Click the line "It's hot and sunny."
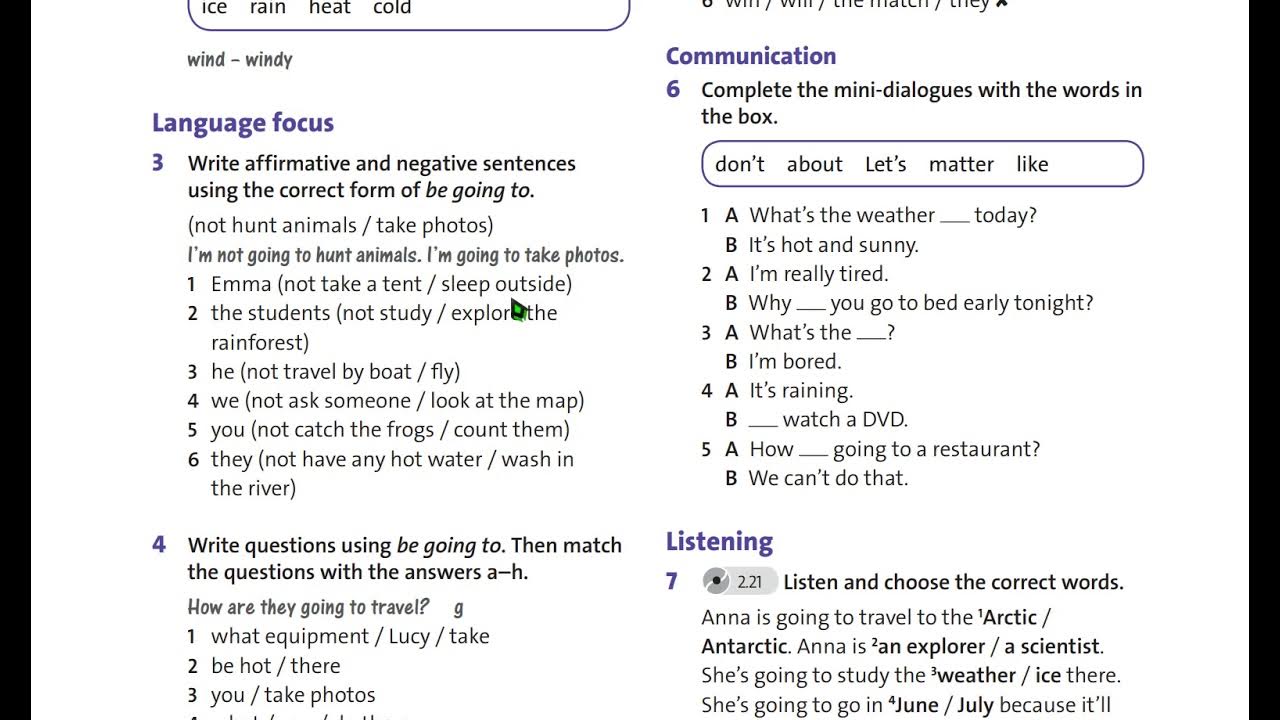The image size is (1280, 720). coord(833,245)
